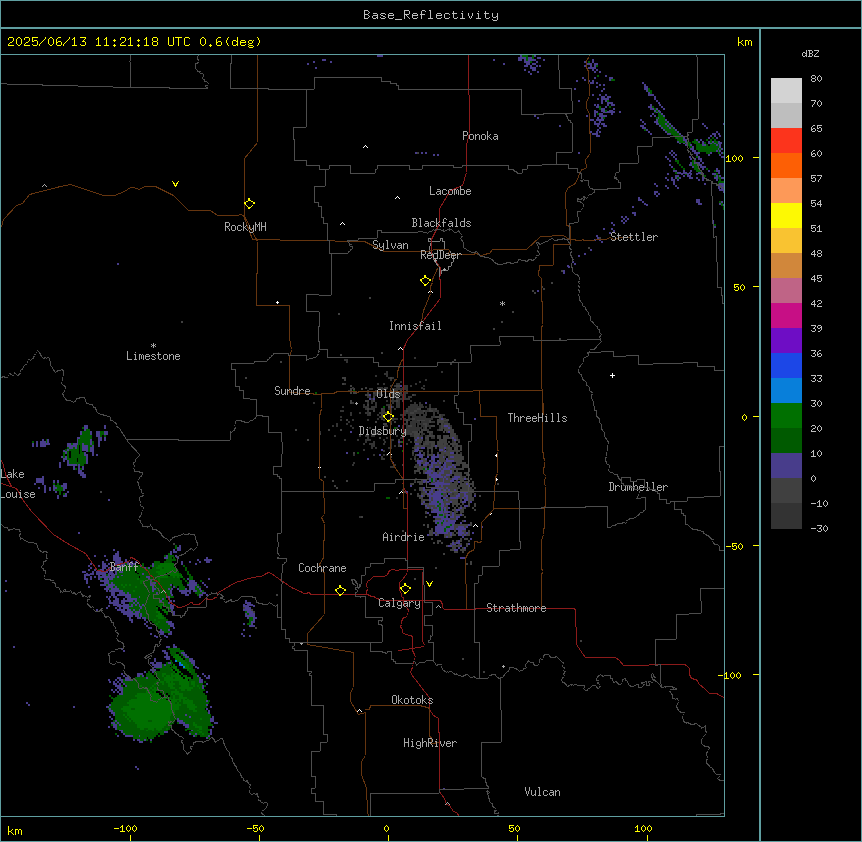This screenshot has height=842, width=862.
Task: Click the Cochrane label
Action: (322, 568)
